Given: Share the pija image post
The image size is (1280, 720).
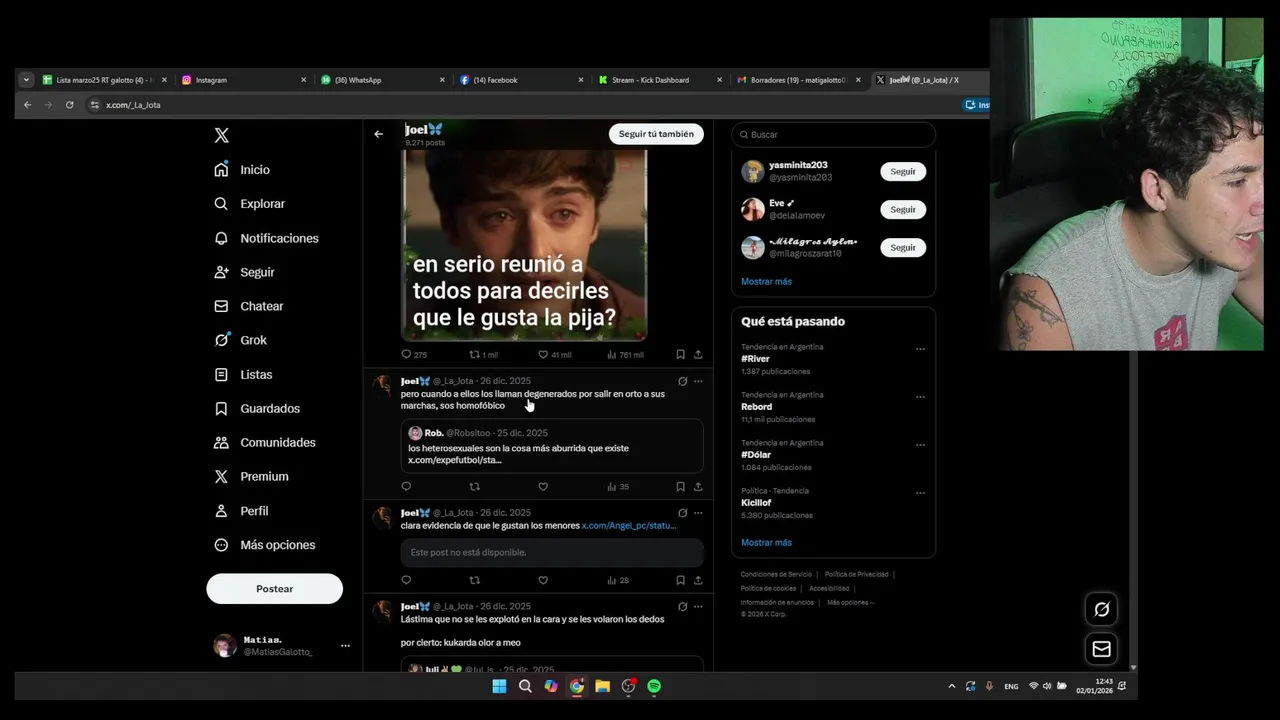Looking at the screenshot, I should (x=698, y=354).
